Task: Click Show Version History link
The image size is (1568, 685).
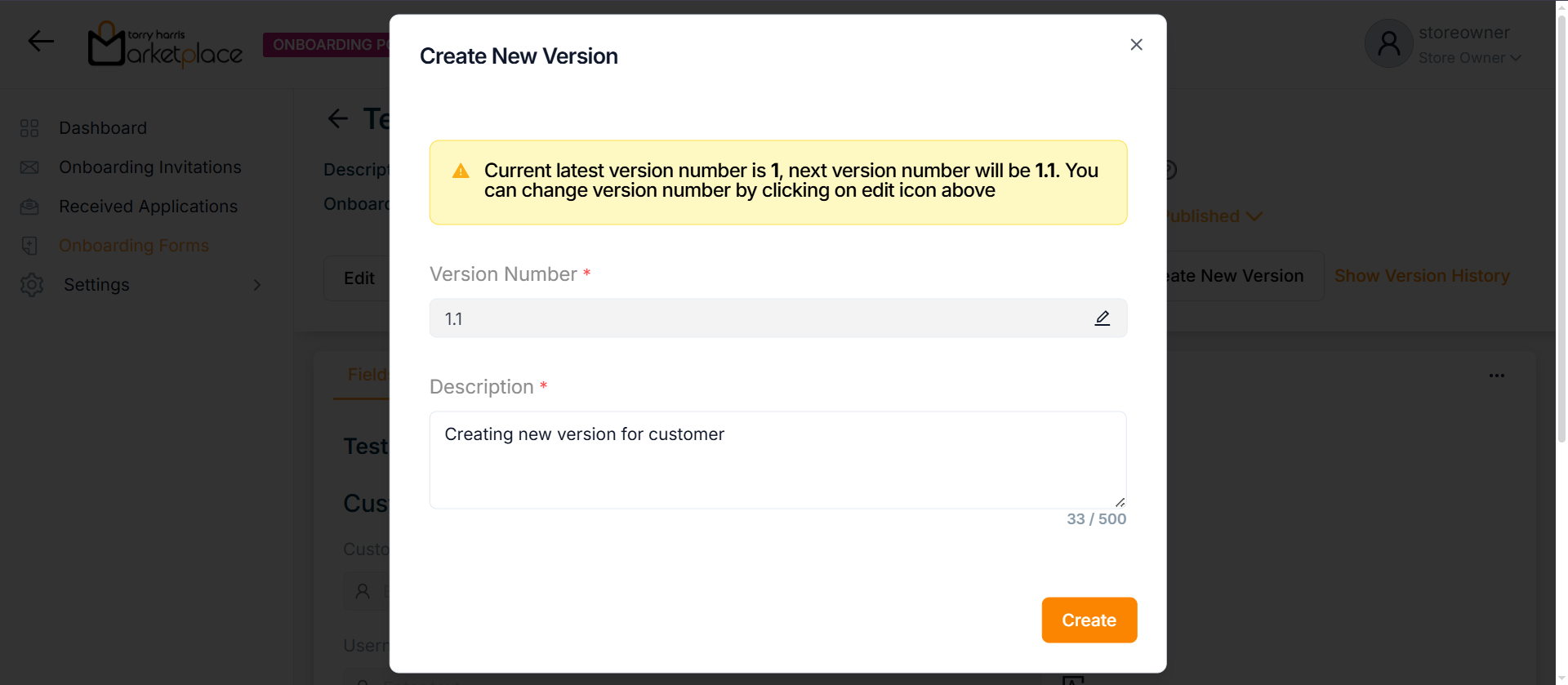Action: (x=1421, y=276)
